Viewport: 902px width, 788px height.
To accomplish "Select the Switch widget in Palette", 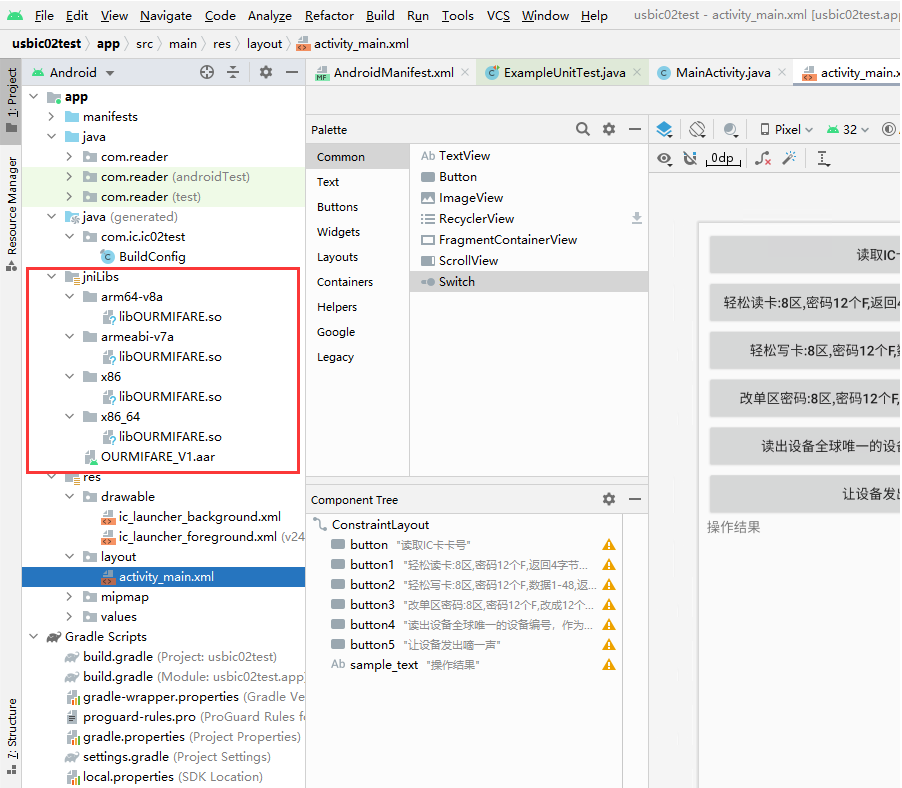I will click(x=456, y=282).
